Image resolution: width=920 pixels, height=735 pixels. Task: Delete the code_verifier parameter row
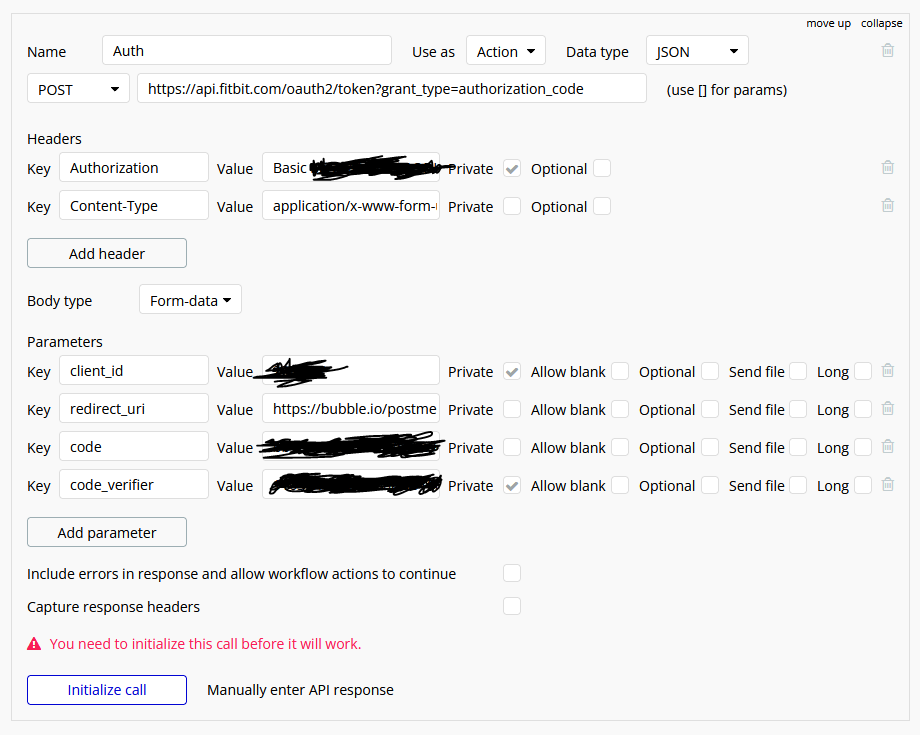[888, 485]
